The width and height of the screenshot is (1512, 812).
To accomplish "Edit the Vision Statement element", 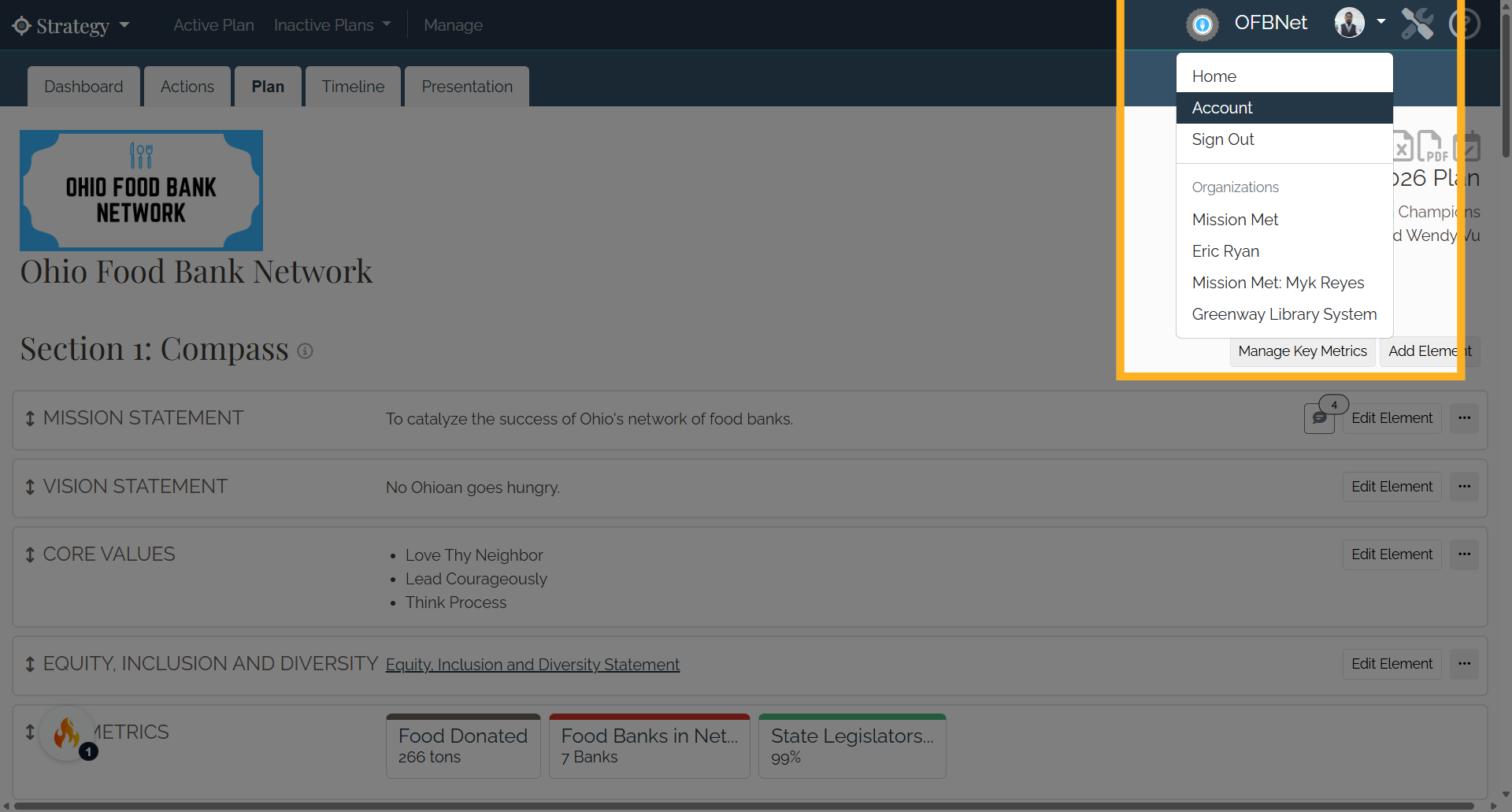I will point(1392,487).
